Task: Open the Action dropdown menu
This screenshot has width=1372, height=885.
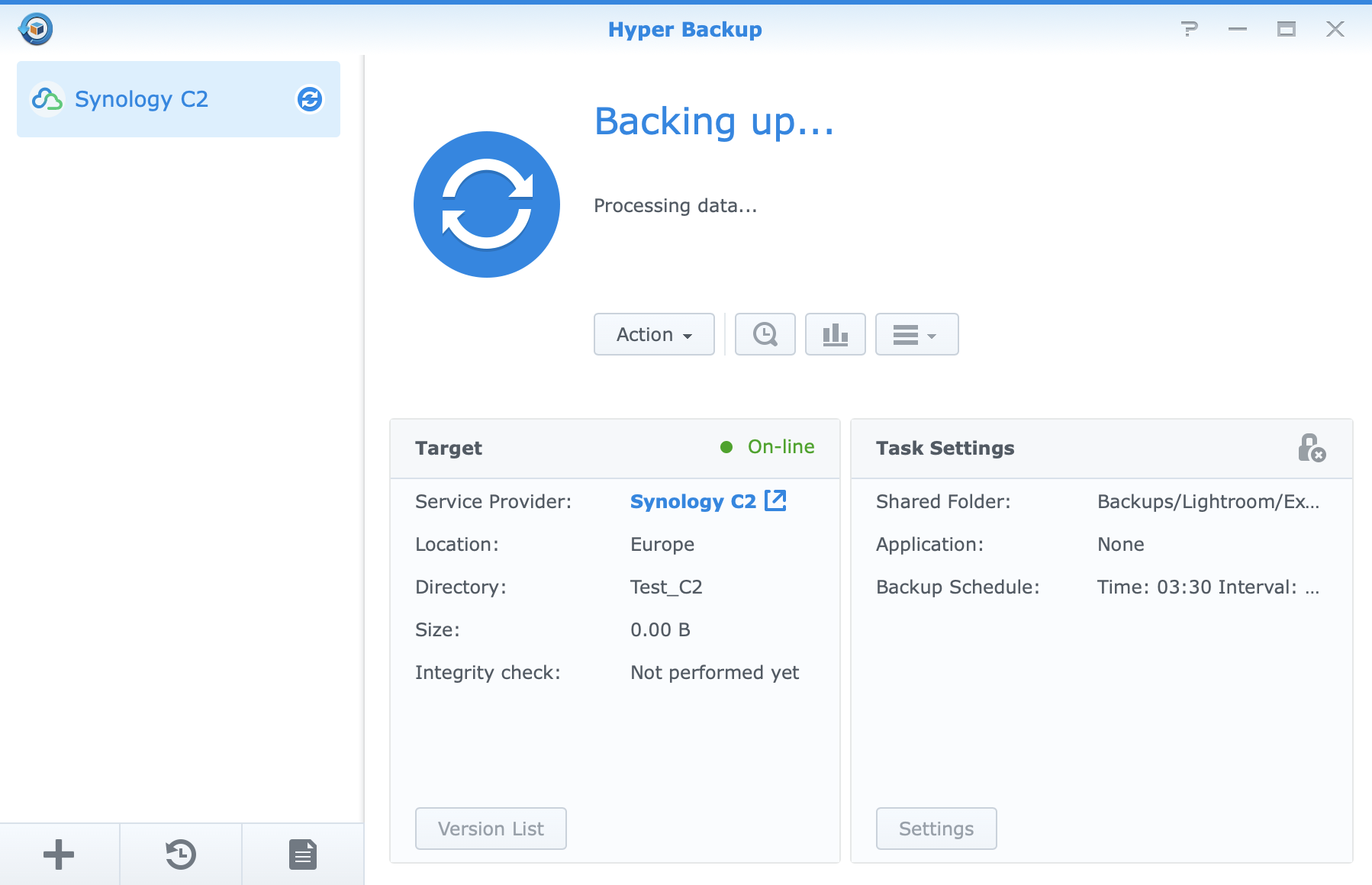Action: [x=654, y=334]
